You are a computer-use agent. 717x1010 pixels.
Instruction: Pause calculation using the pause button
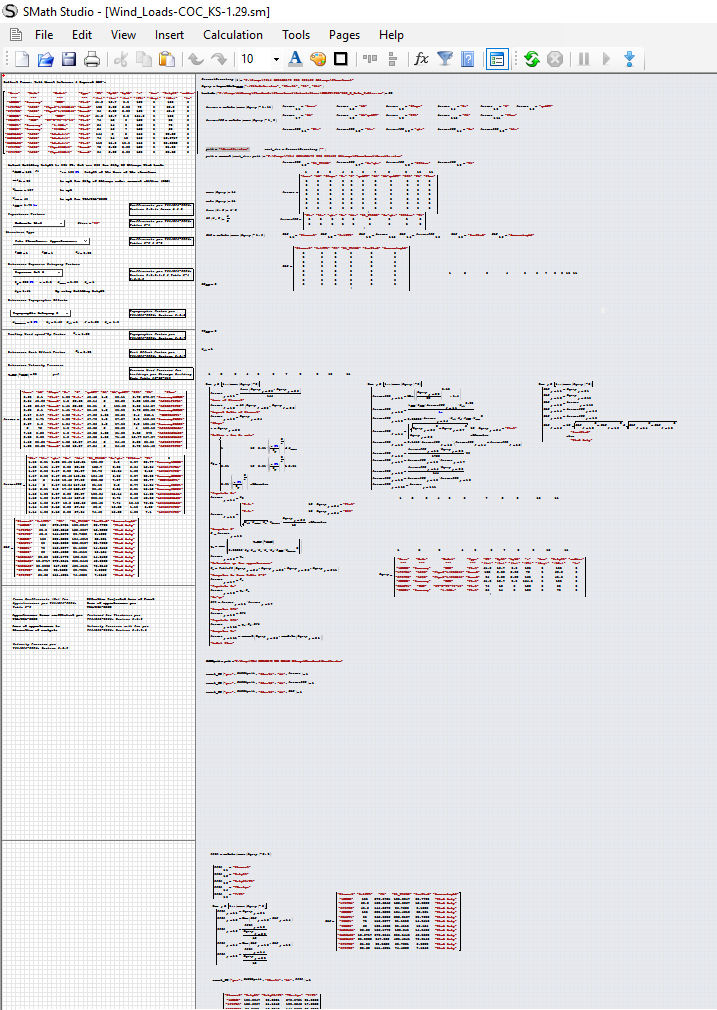[583, 59]
